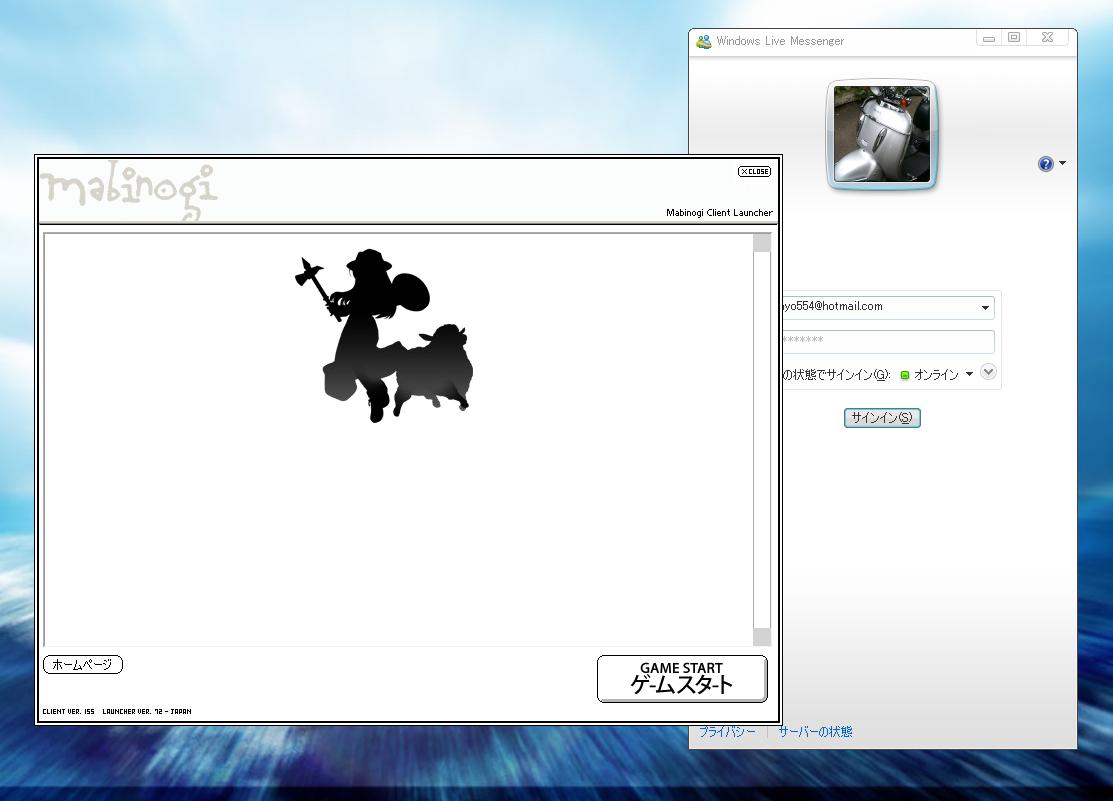Click the launcher scrollbar down arrow
Image resolution: width=1113 pixels, height=801 pixels.
point(762,636)
